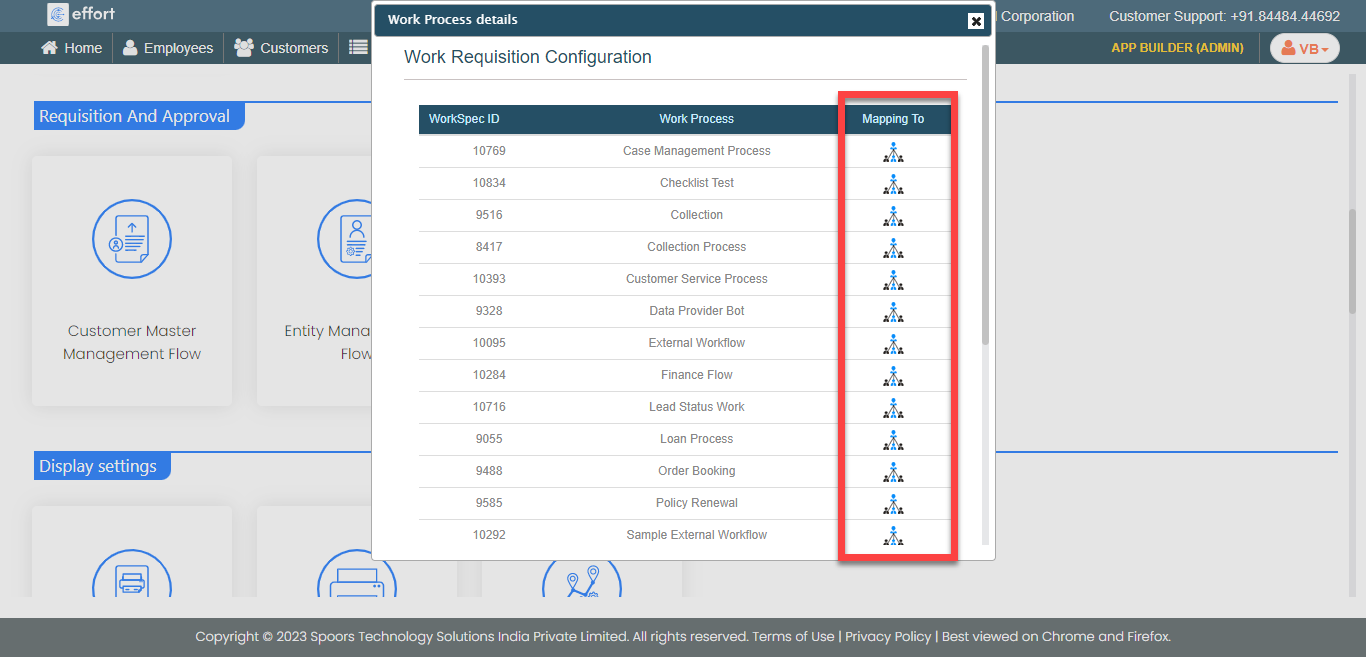Click mapping icon for Checklist Test row
The height and width of the screenshot is (657, 1366).
point(893,184)
